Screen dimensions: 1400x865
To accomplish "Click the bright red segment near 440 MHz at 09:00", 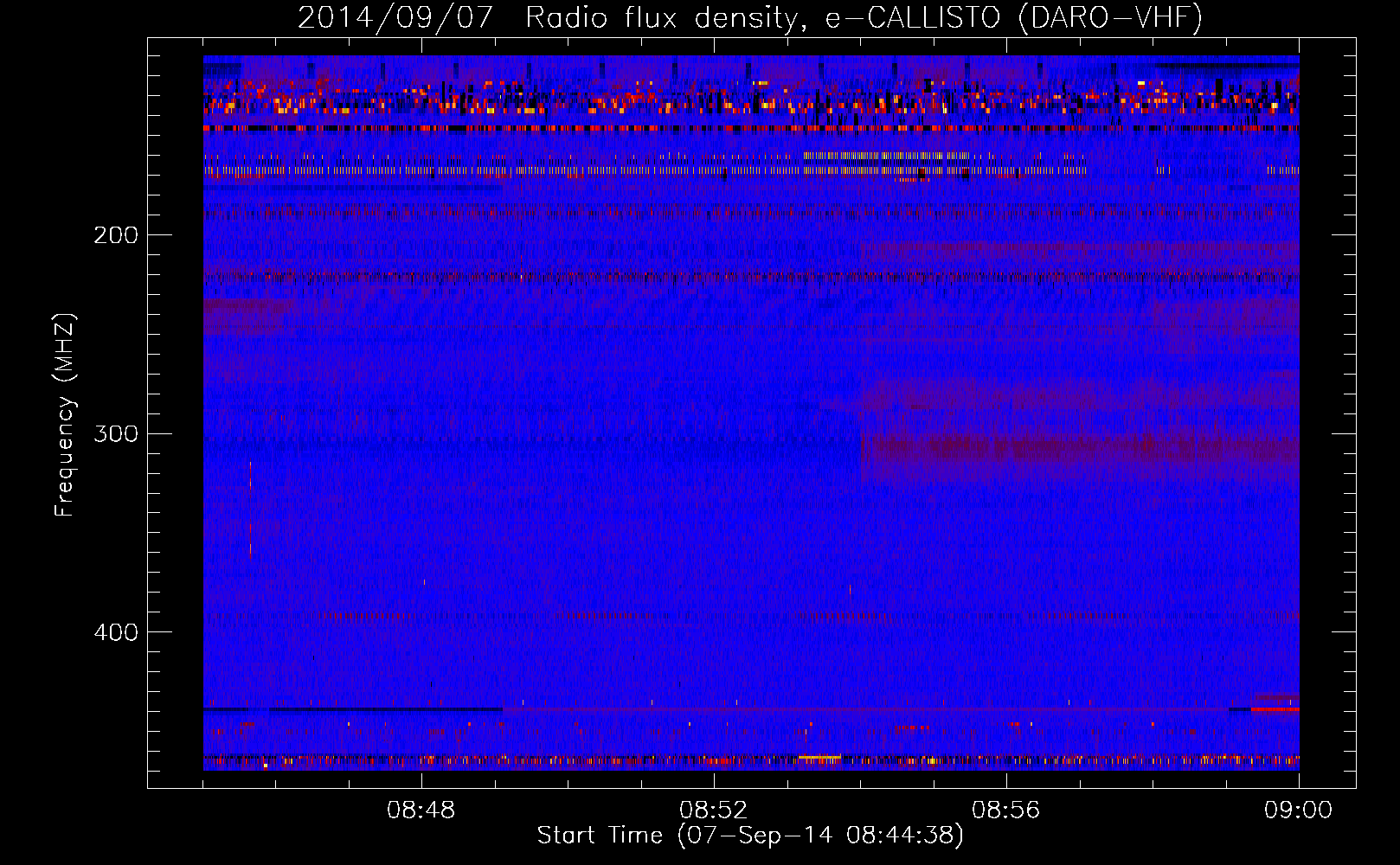I will pos(1275,708).
